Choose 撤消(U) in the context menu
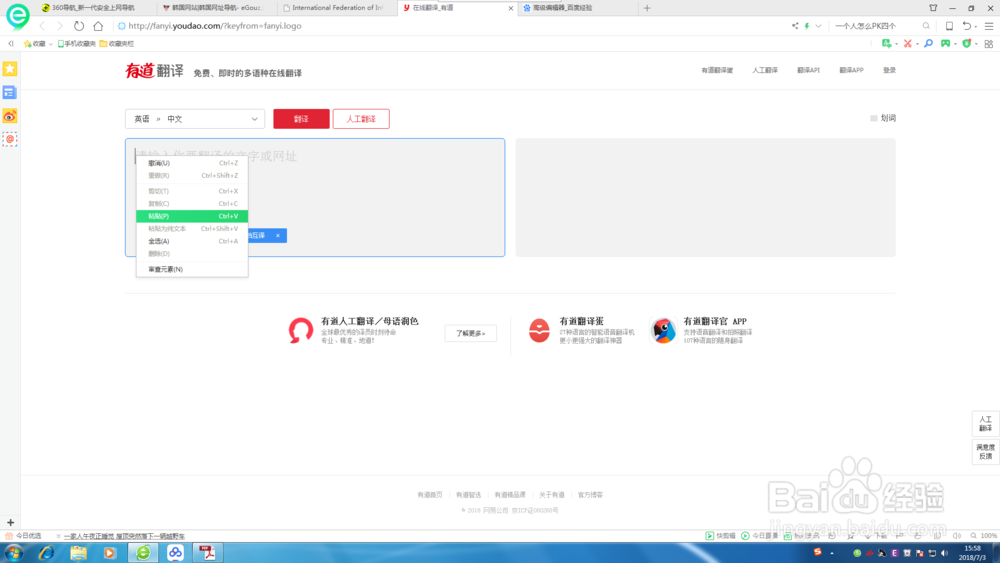1000x563 pixels. (x=192, y=163)
